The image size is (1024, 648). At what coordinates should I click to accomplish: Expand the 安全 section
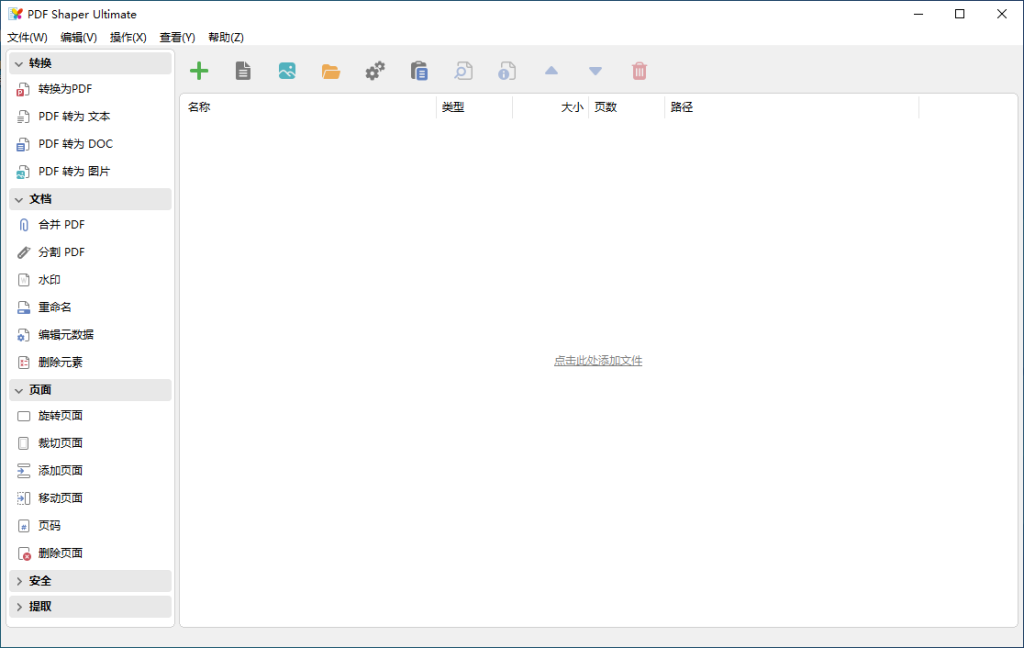[x=91, y=581]
